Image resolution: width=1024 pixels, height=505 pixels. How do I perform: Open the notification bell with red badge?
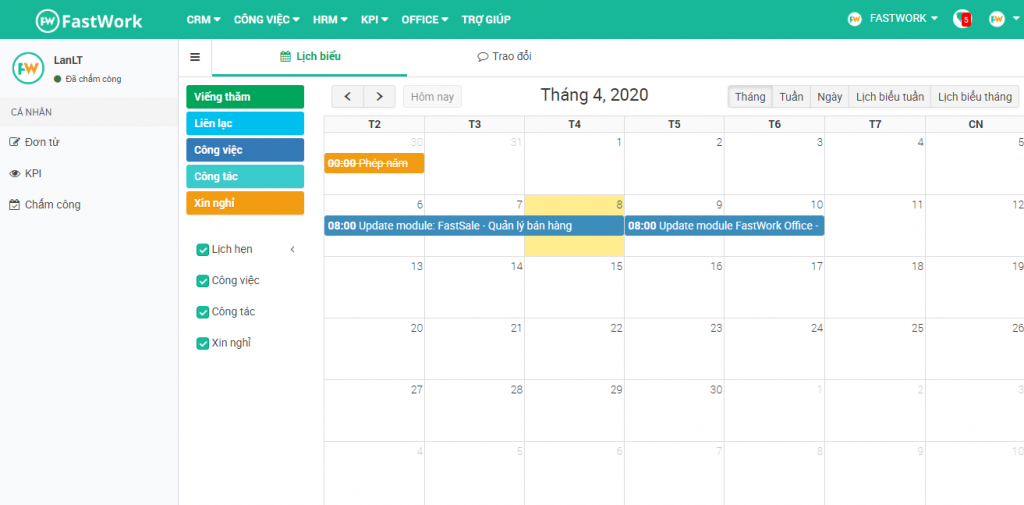(x=962, y=19)
